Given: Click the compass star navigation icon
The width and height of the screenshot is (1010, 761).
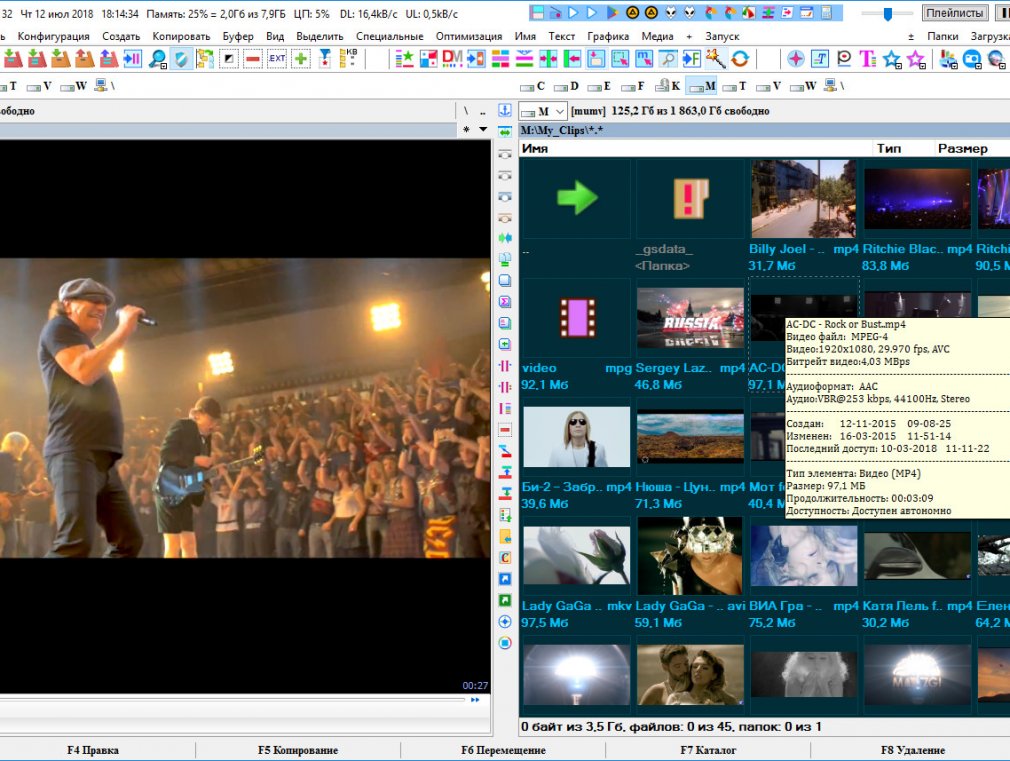Looking at the screenshot, I should pyautogui.click(x=796, y=59).
